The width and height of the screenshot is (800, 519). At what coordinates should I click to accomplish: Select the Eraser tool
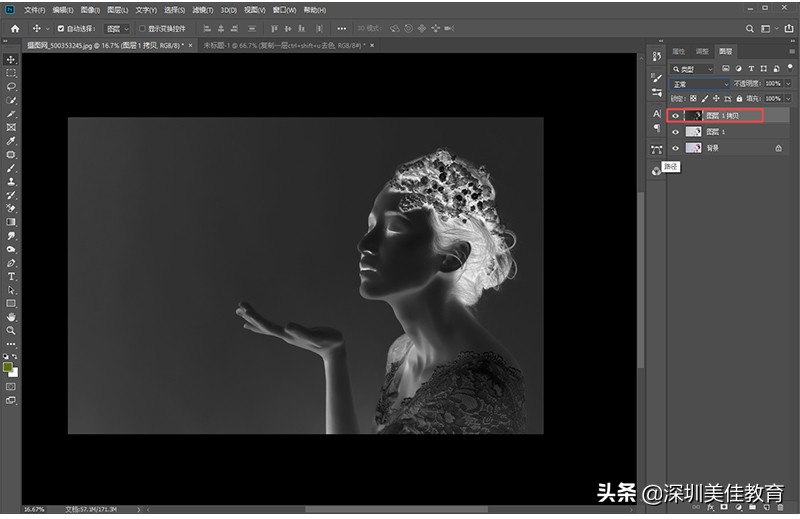click(11, 208)
